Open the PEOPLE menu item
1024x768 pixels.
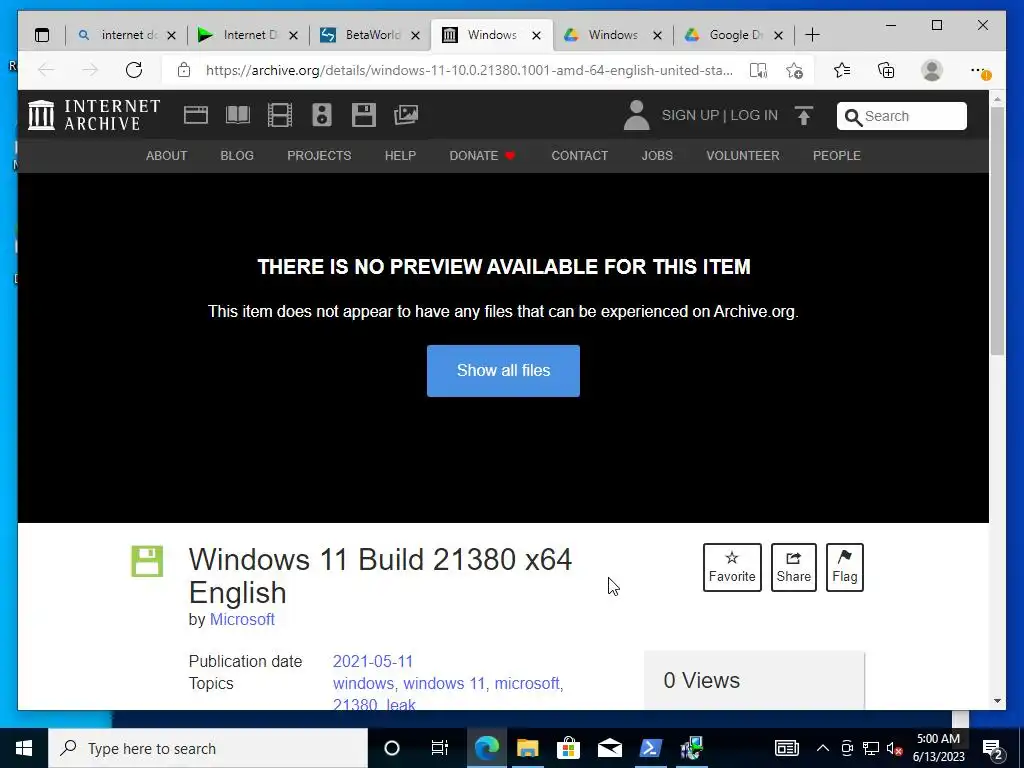837,155
